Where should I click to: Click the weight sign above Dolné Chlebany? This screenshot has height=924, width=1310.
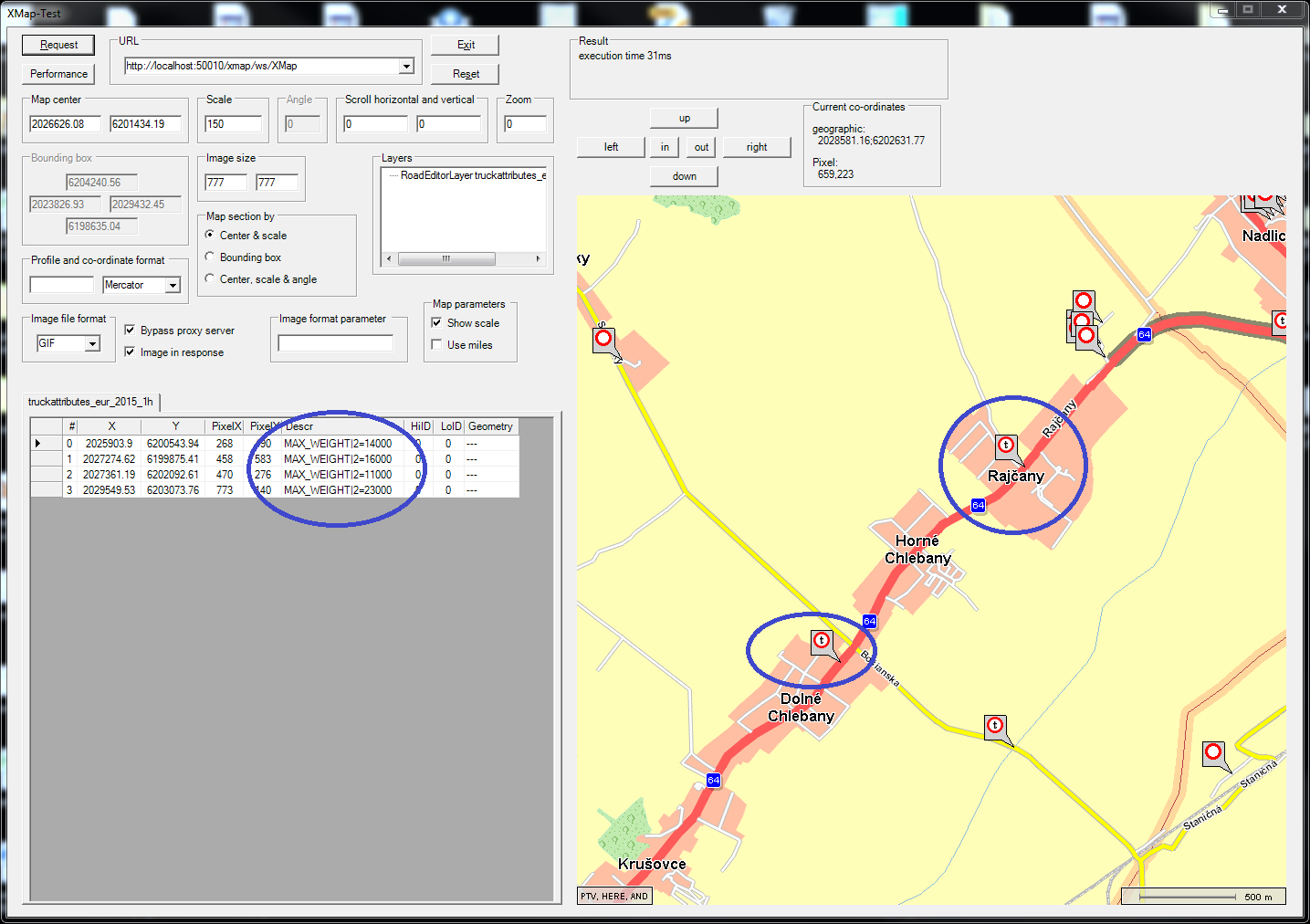click(822, 640)
